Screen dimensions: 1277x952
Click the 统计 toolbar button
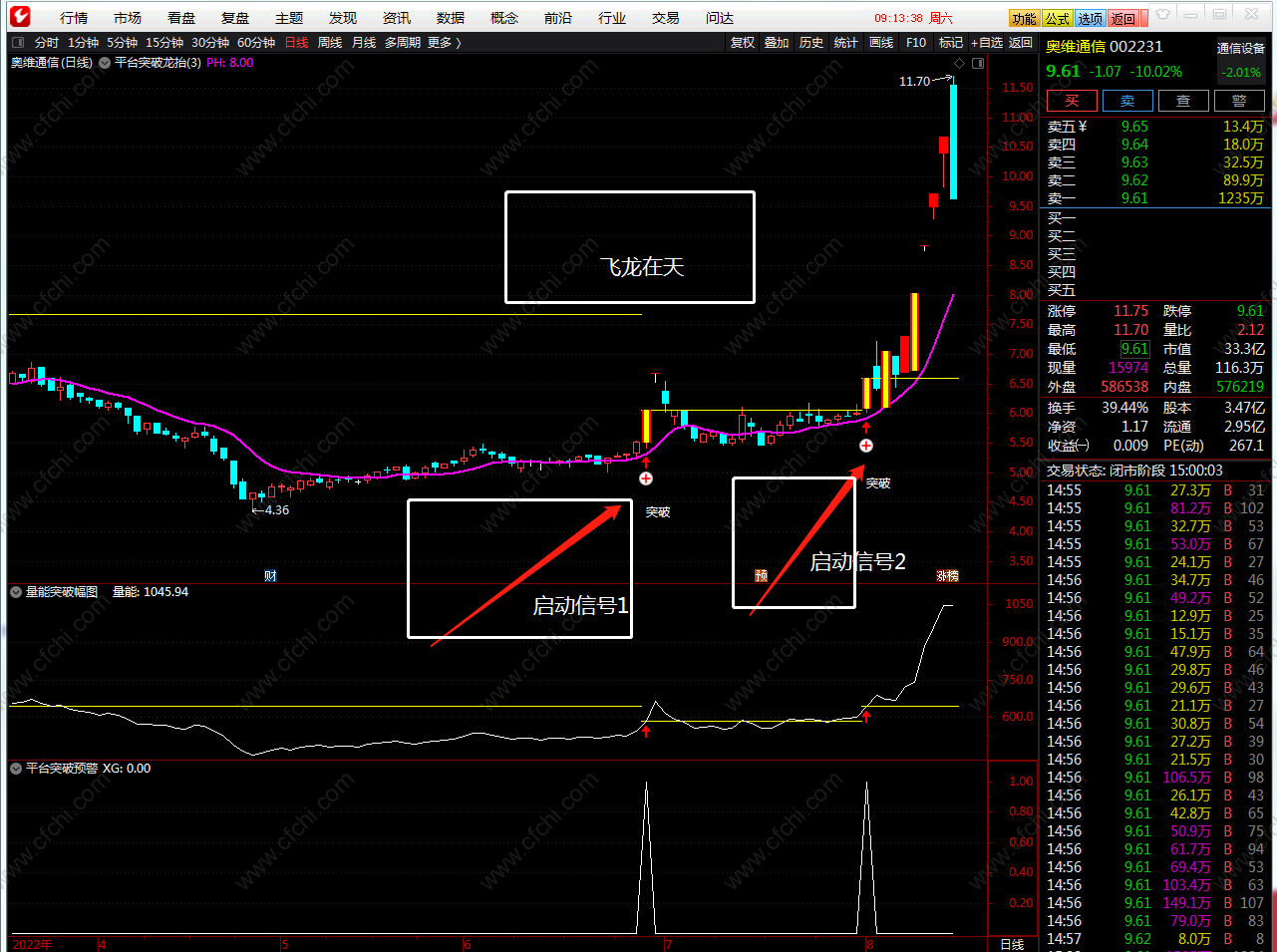point(846,43)
